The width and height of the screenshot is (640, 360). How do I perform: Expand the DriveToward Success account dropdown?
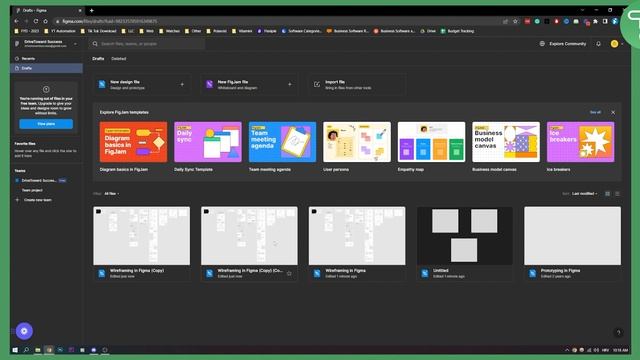point(75,44)
